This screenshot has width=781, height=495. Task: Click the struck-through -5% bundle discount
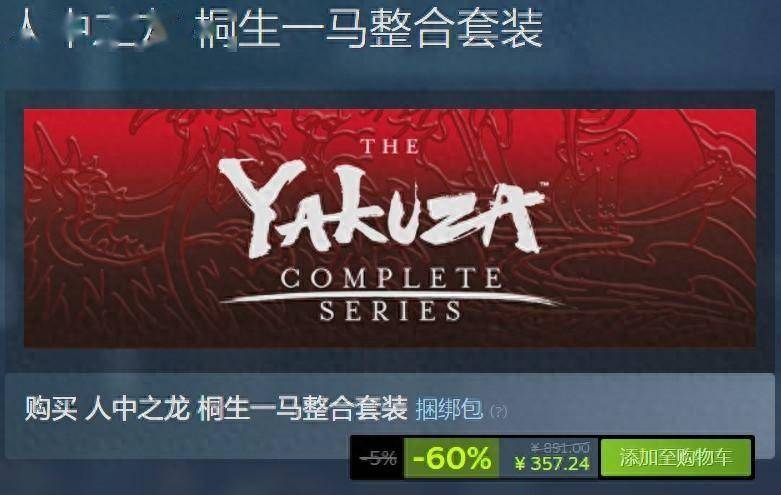378,458
